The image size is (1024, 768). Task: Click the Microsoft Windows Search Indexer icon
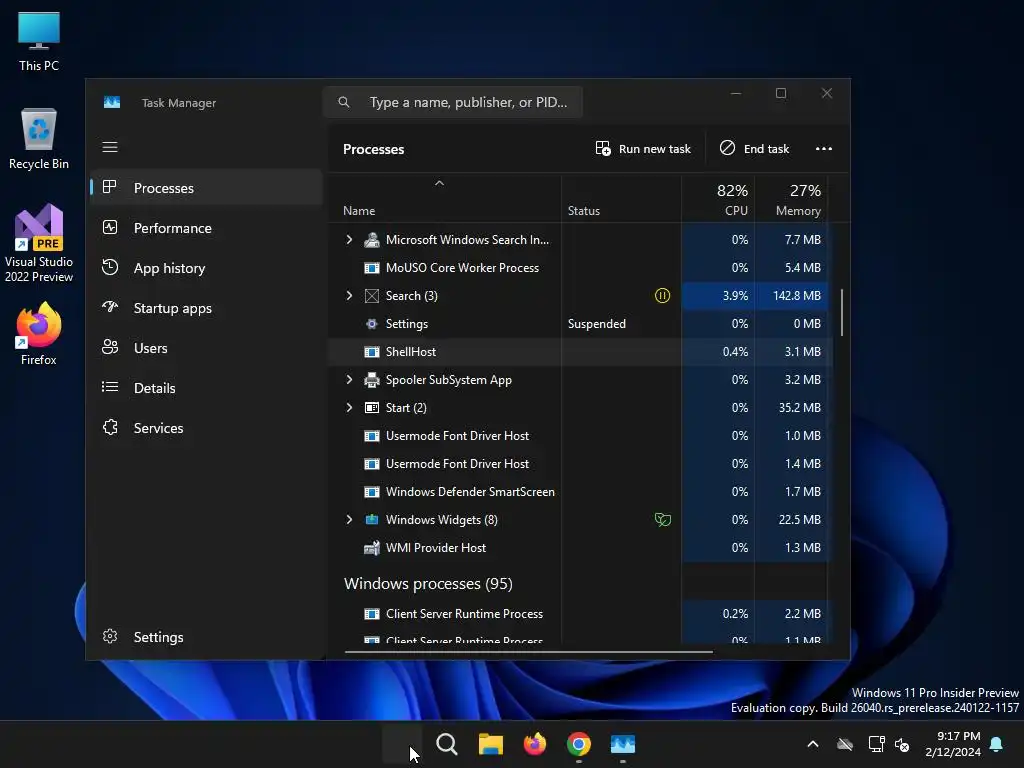[372, 240]
